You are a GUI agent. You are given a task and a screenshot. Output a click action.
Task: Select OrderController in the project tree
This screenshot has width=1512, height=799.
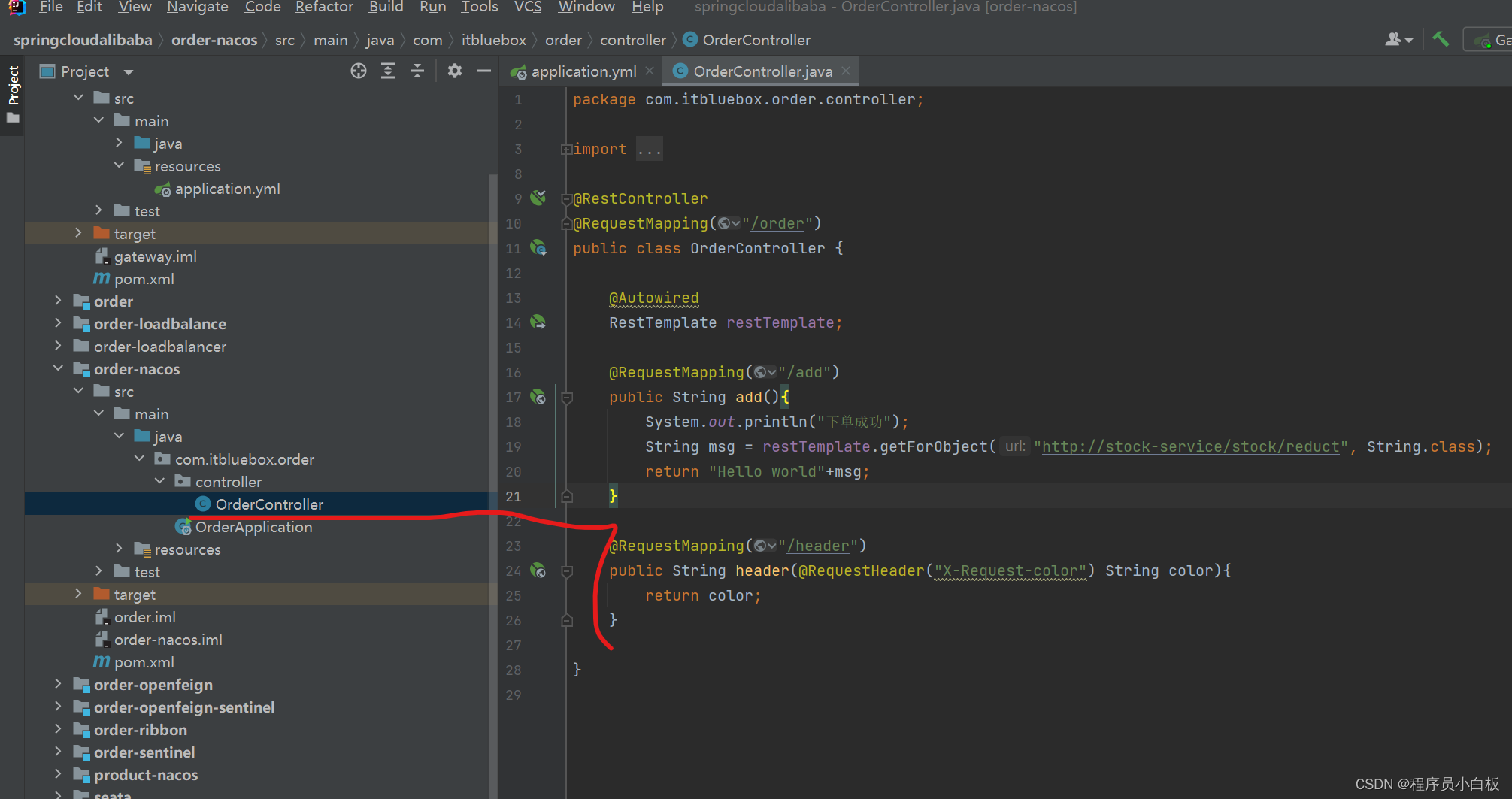click(x=269, y=504)
